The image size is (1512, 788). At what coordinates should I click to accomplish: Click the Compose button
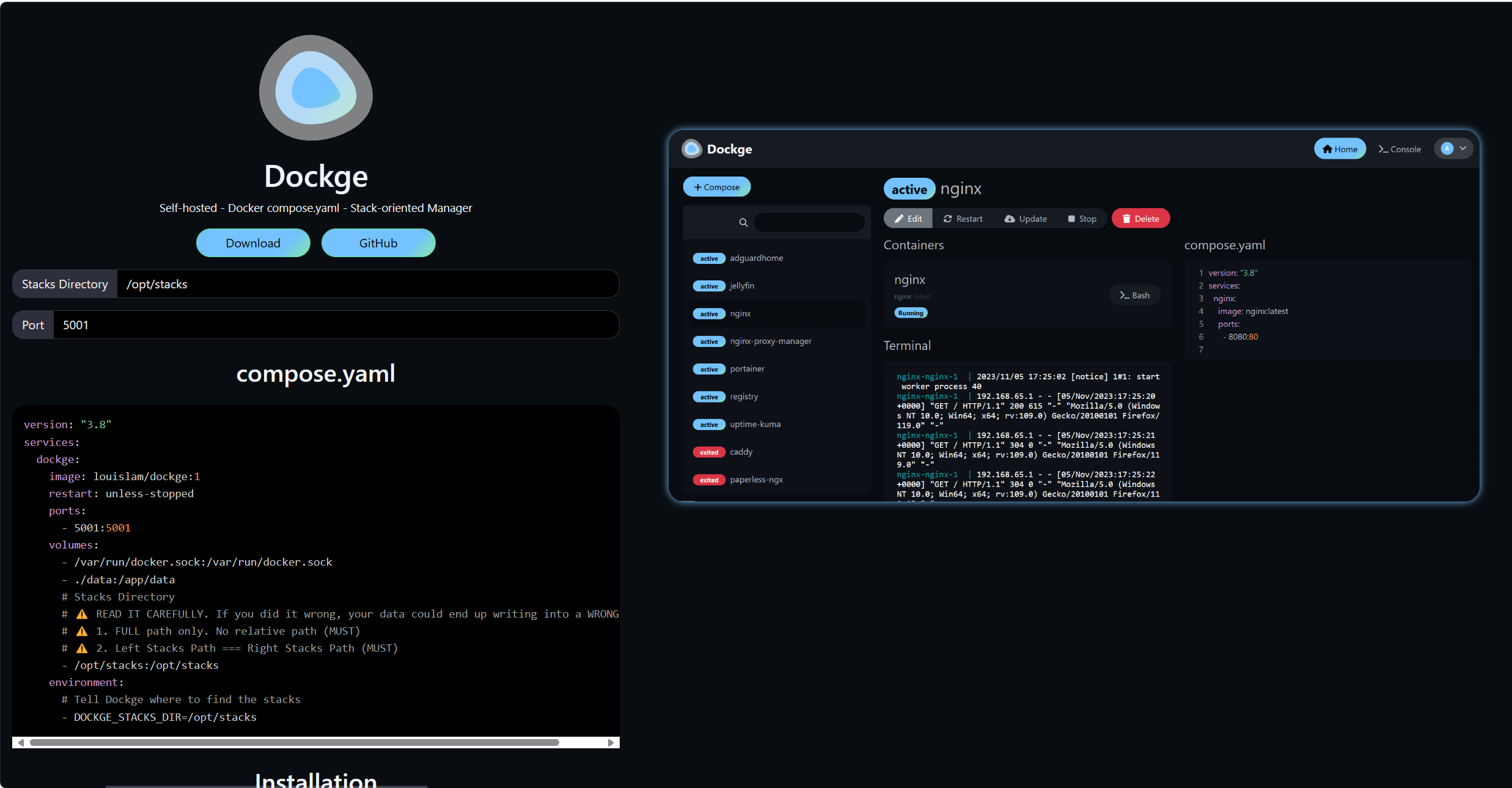click(716, 187)
